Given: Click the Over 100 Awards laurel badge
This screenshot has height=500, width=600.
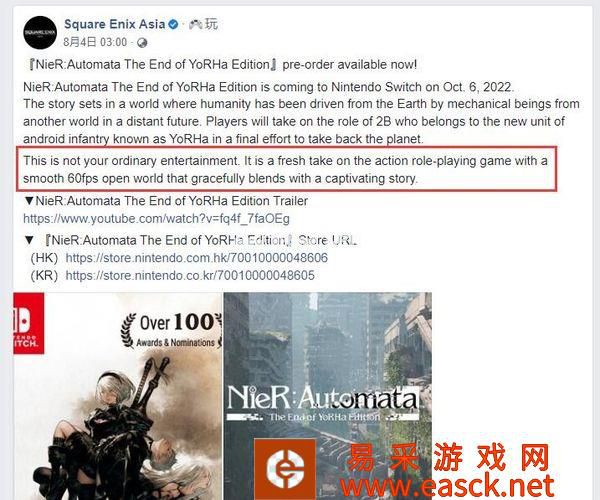Looking at the screenshot, I should tap(172, 330).
